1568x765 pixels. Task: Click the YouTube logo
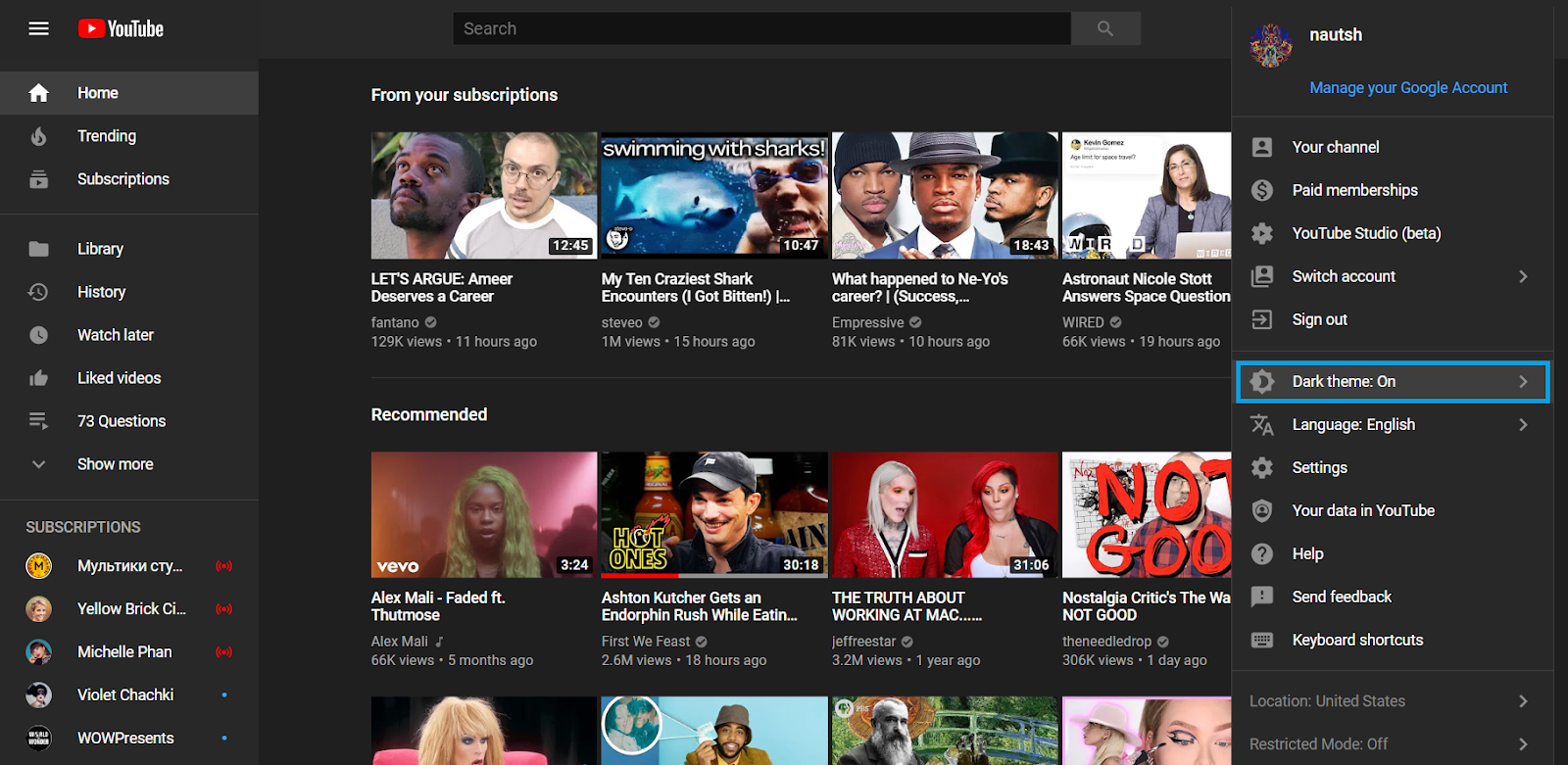pyautogui.click(x=121, y=28)
